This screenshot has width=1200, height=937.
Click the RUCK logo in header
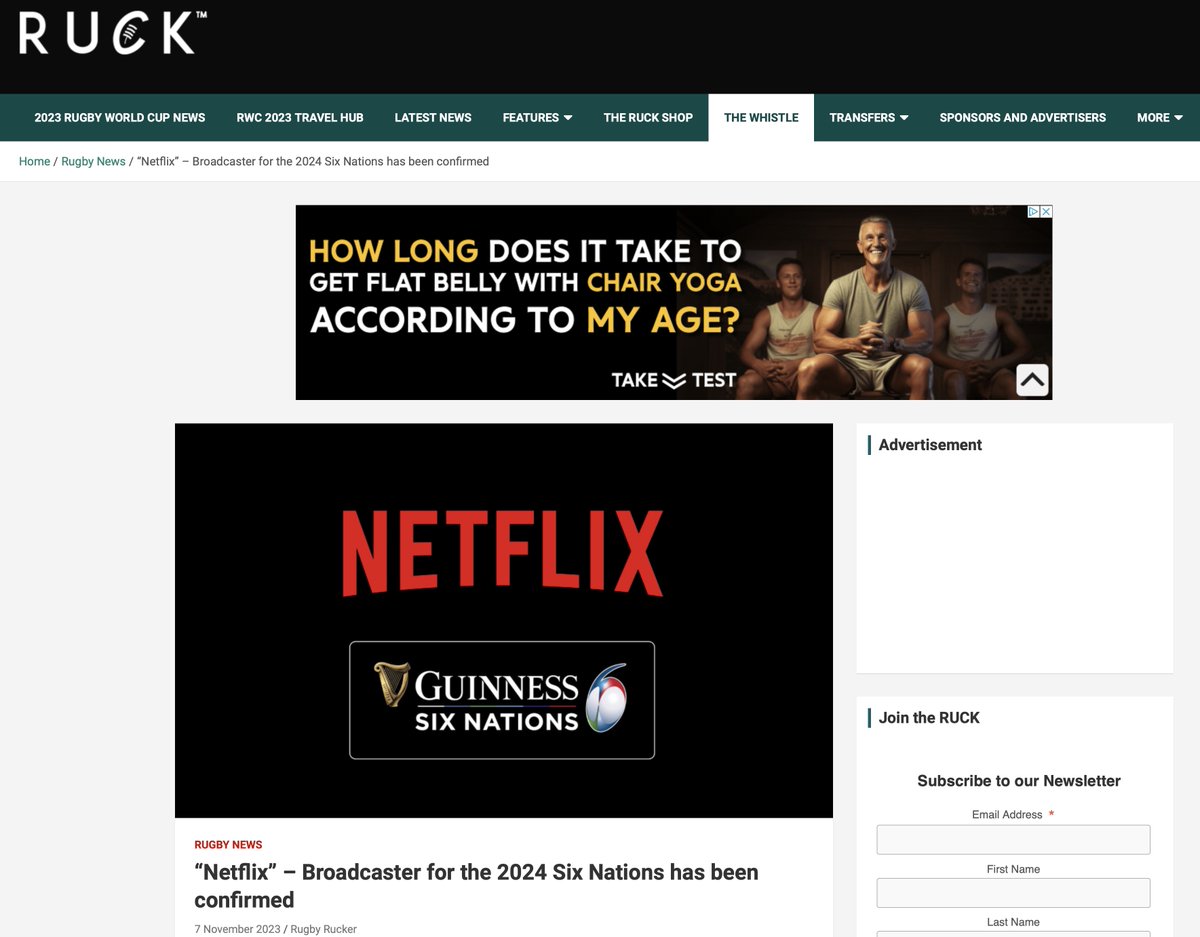click(112, 33)
